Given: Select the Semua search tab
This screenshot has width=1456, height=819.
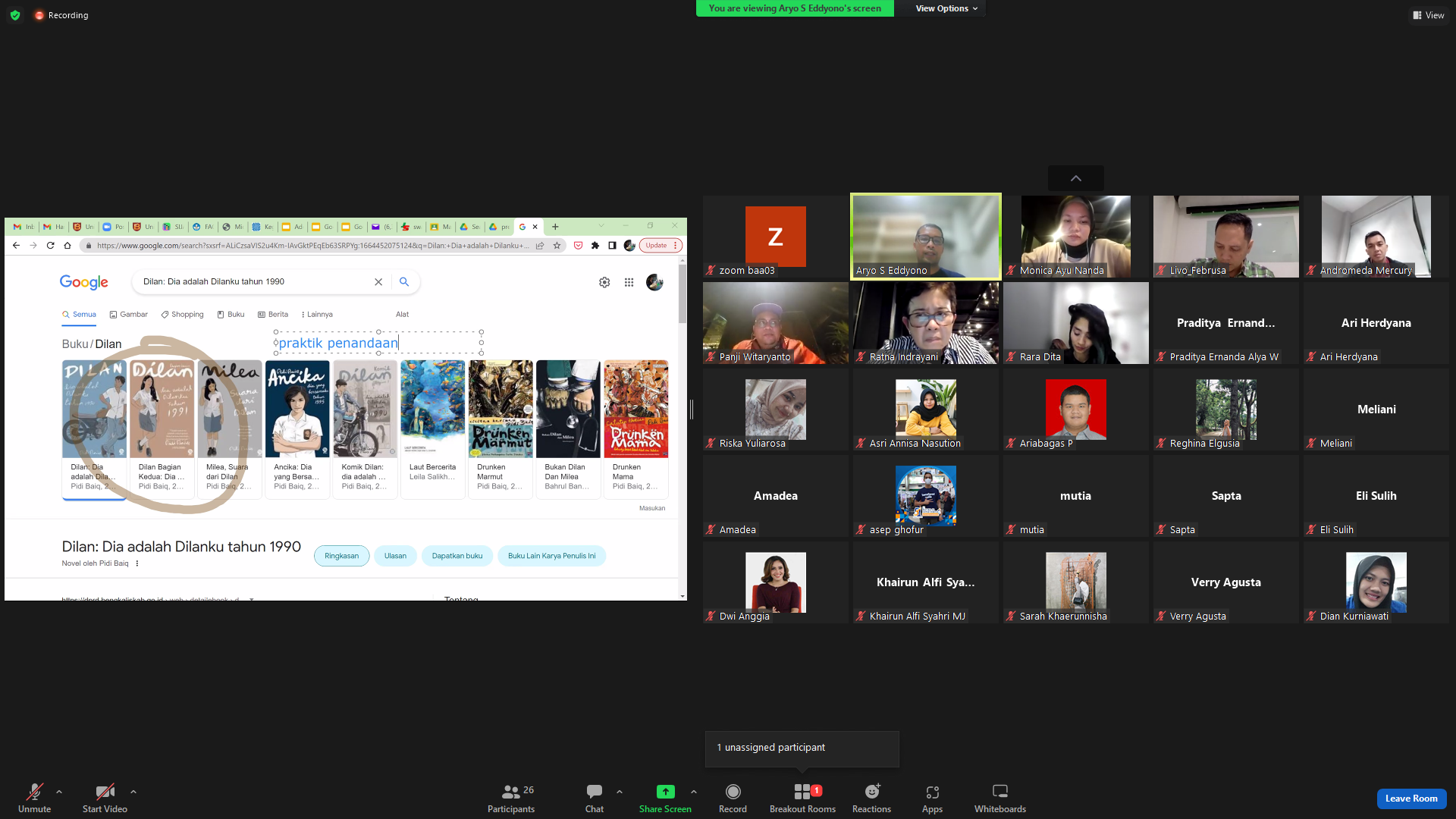Looking at the screenshot, I should coord(79,314).
